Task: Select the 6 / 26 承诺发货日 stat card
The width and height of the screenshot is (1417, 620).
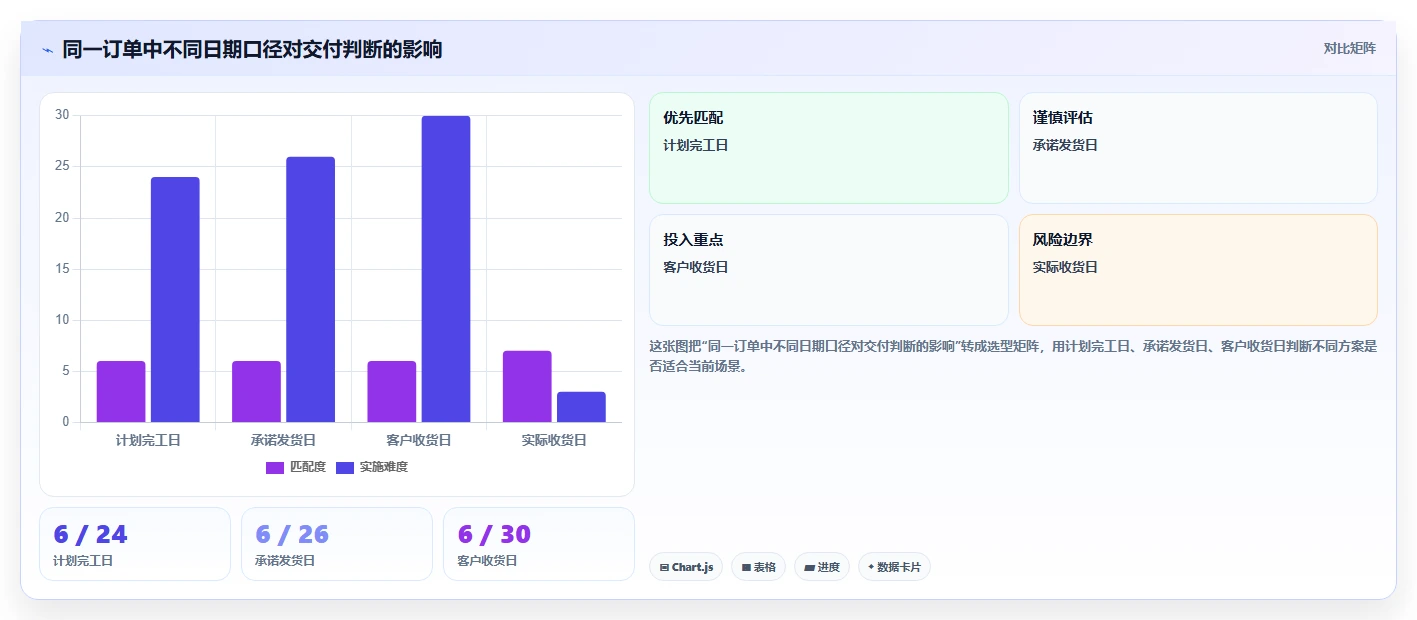Action: pyautogui.click(x=337, y=544)
